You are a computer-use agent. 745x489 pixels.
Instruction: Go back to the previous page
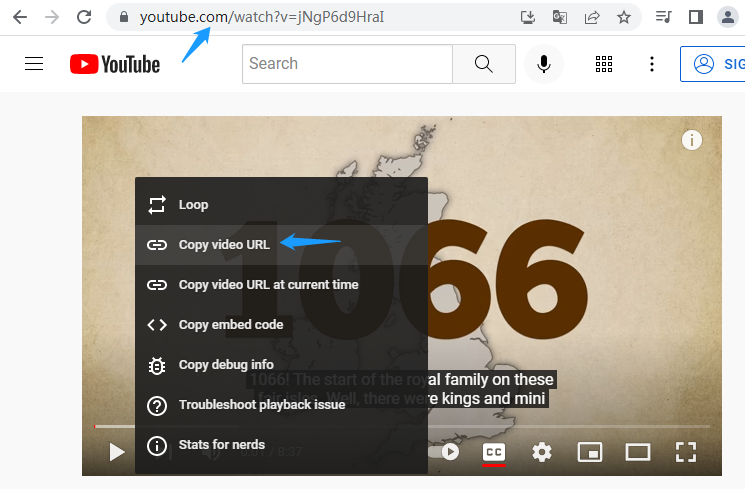(20, 17)
